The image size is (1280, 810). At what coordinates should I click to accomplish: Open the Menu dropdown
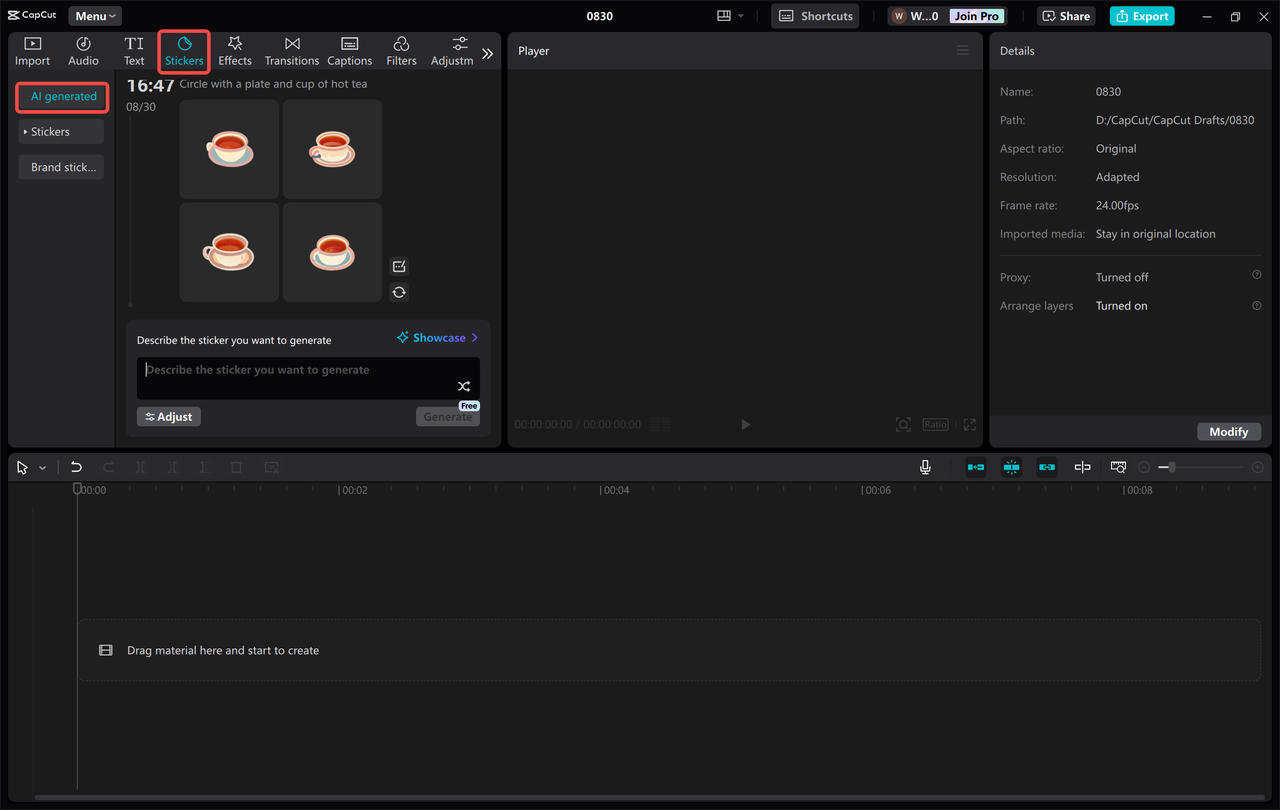point(94,15)
